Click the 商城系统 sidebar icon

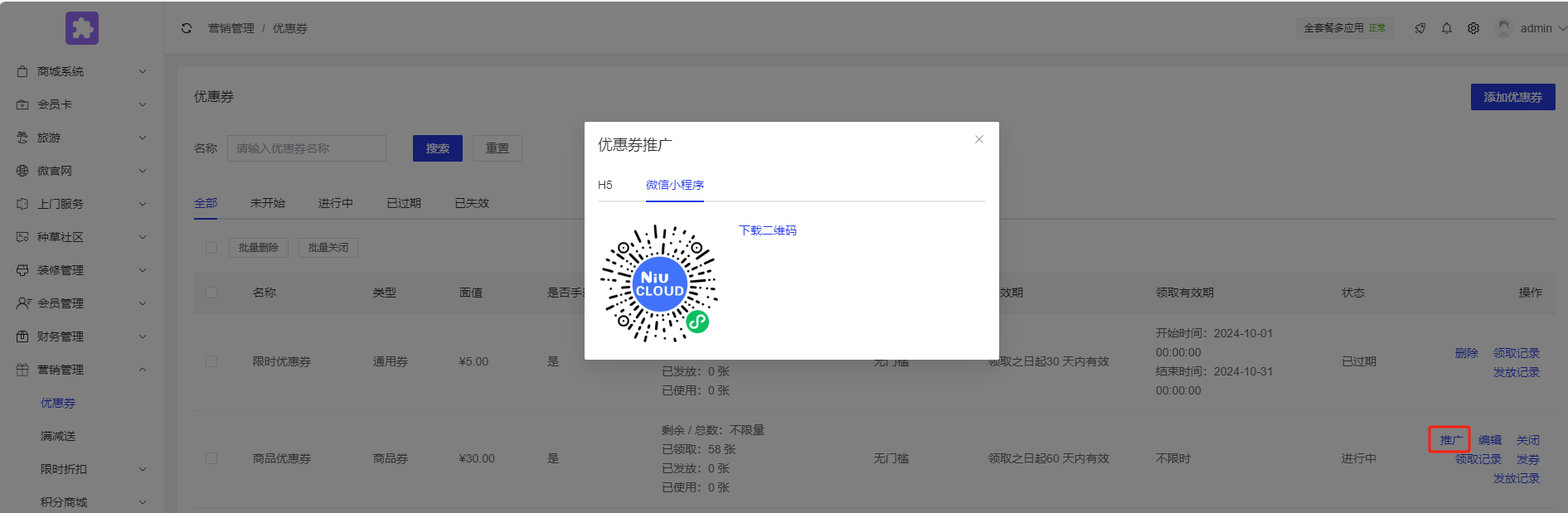[22, 71]
